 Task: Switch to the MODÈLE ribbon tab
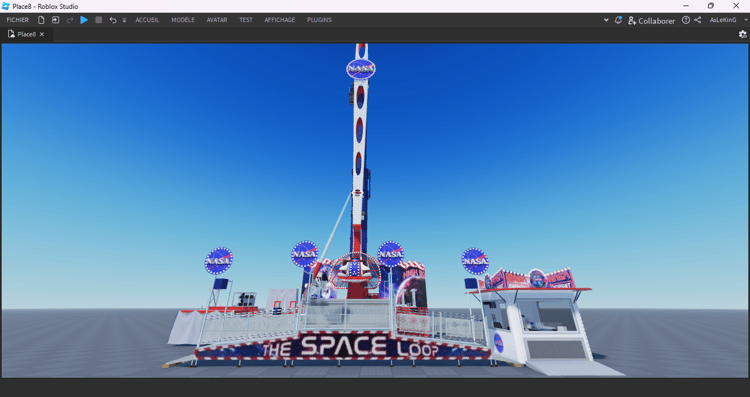183,20
